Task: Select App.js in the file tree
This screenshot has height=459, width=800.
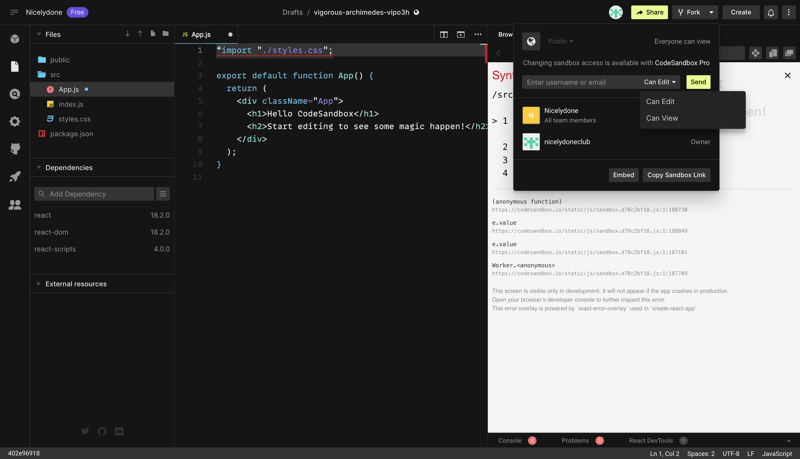Action: 102,89
